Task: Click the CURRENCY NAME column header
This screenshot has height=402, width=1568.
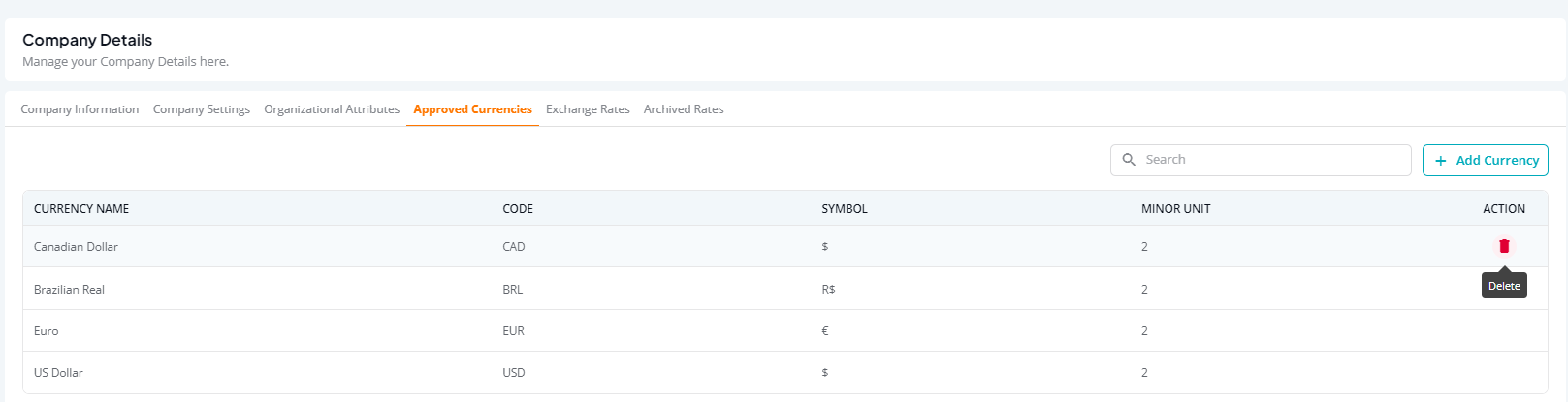Action: point(81,209)
